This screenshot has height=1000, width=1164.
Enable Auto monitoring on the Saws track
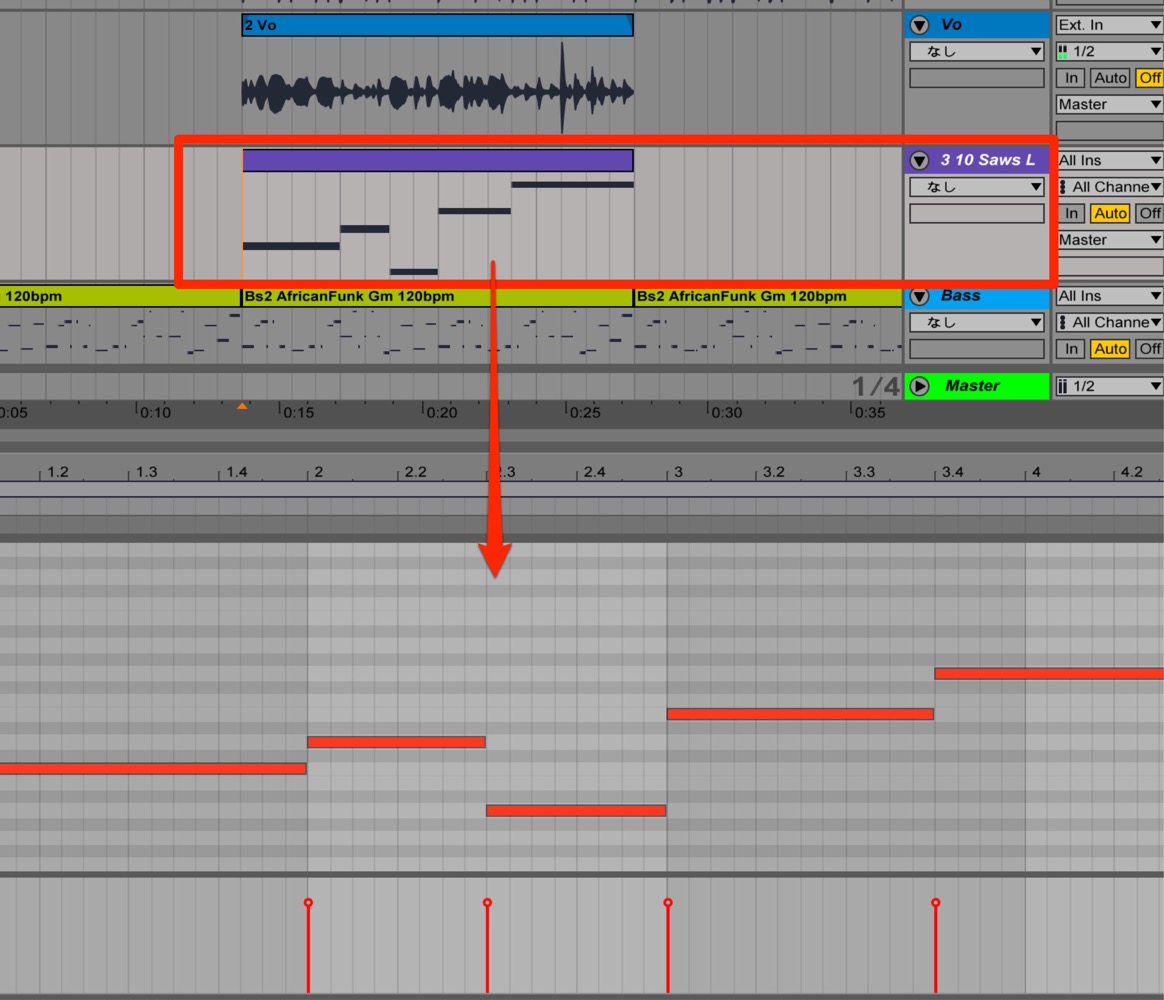pyautogui.click(x=1110, y=214)
